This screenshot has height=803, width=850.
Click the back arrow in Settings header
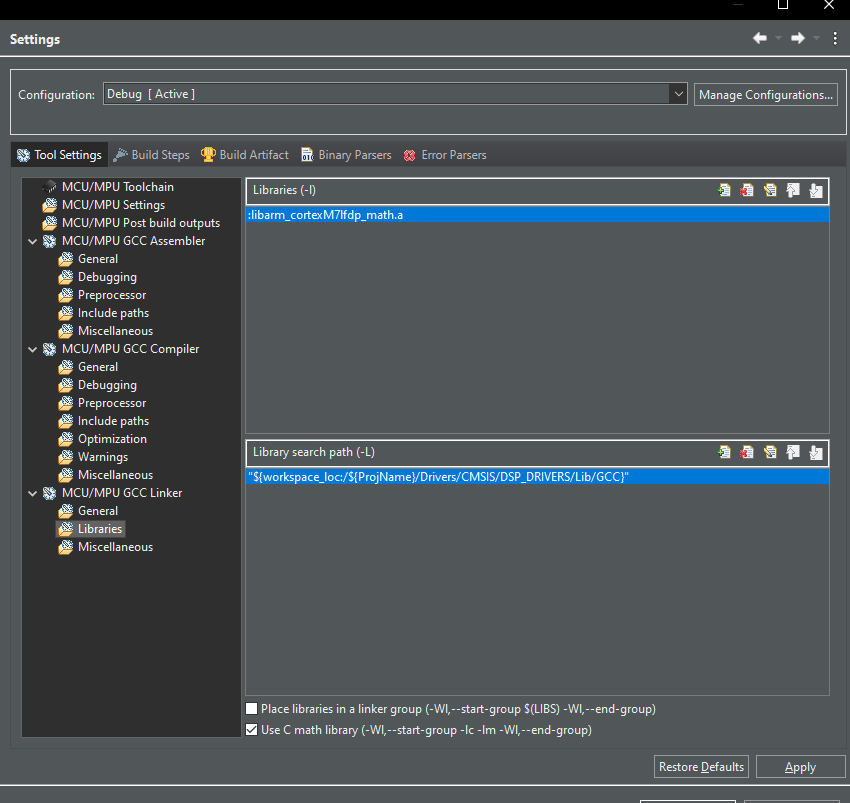(x=760, y=38)
